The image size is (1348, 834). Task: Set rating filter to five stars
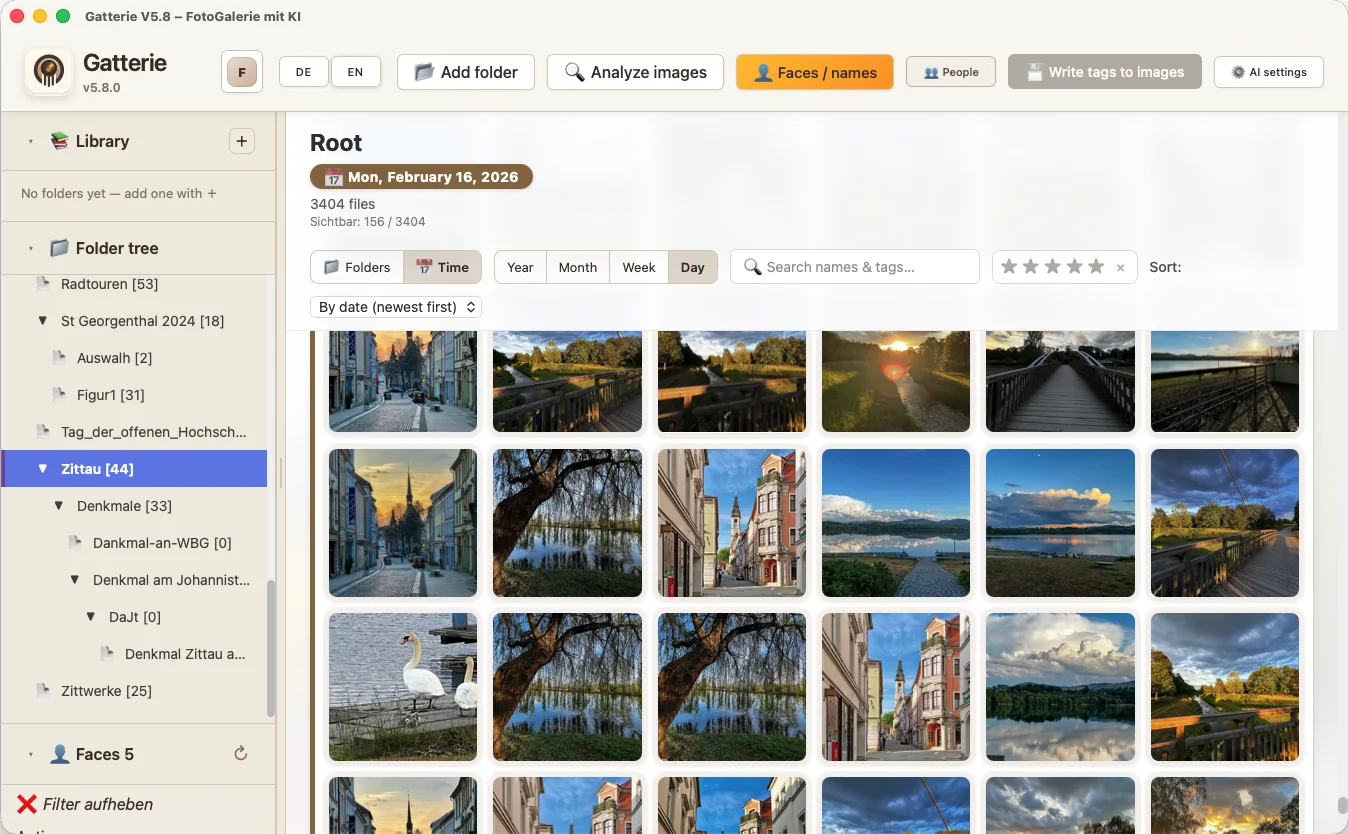[x=1096, y=267]
